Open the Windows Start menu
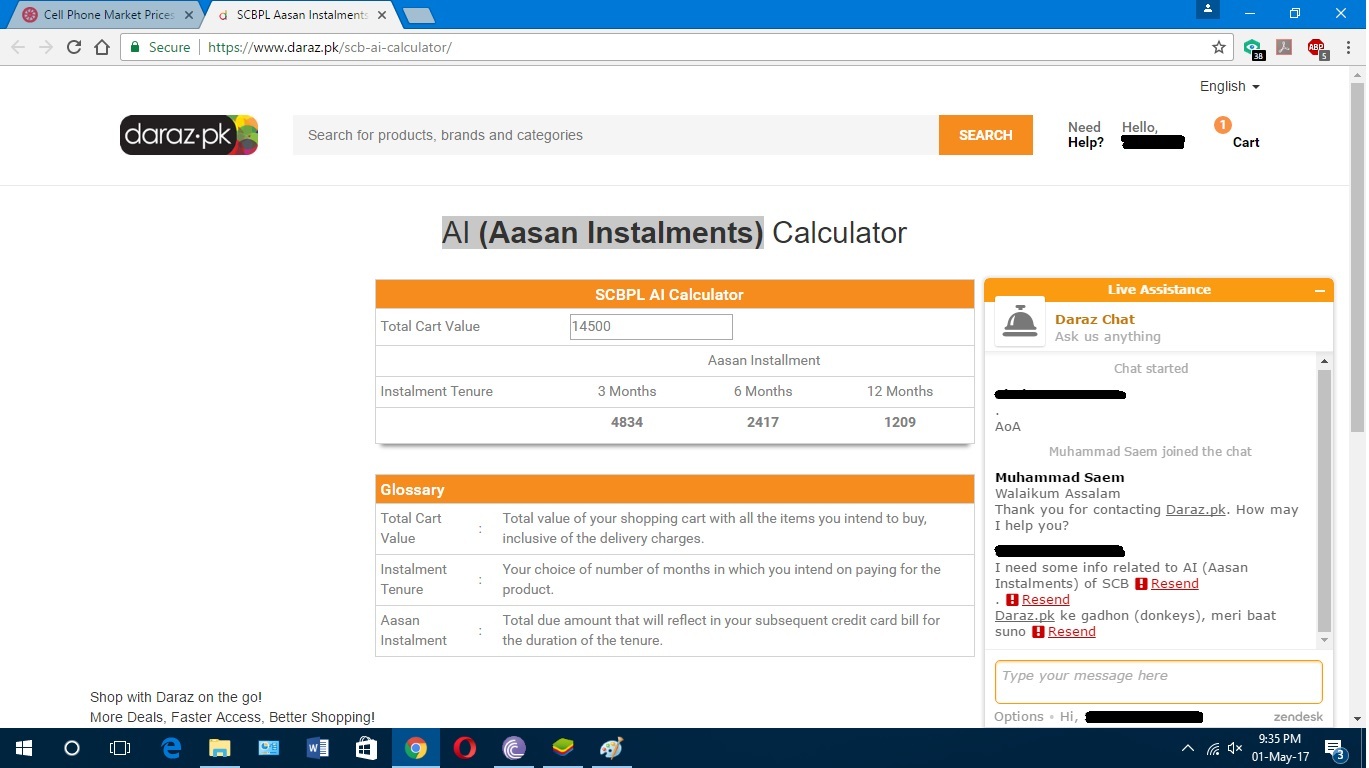The image size is (1369, 768). [x=24, y=748]
